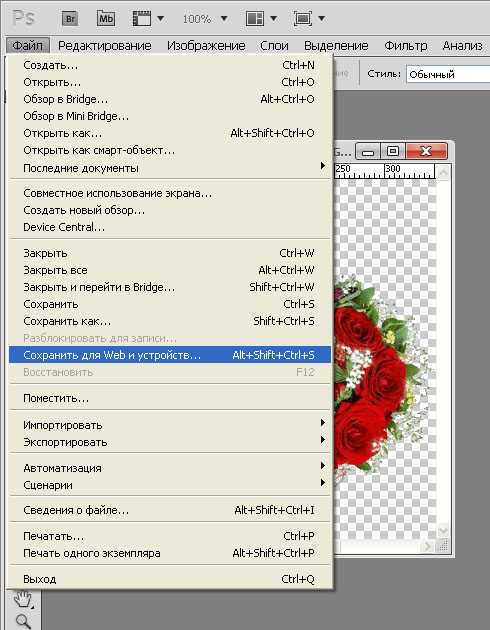Launch Bridge with the Br icon

coord(70,18)
